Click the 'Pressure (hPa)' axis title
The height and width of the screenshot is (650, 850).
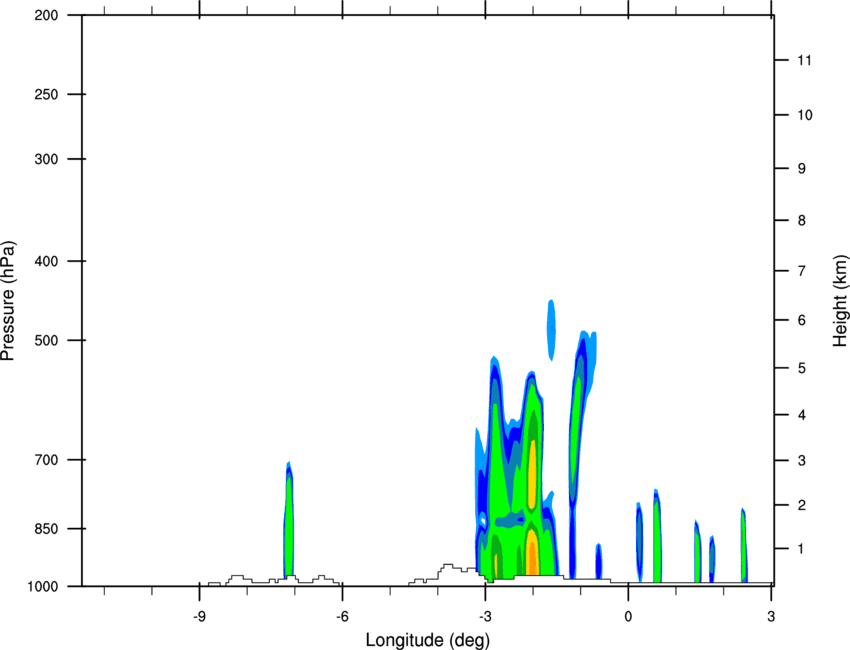[9, 301]
